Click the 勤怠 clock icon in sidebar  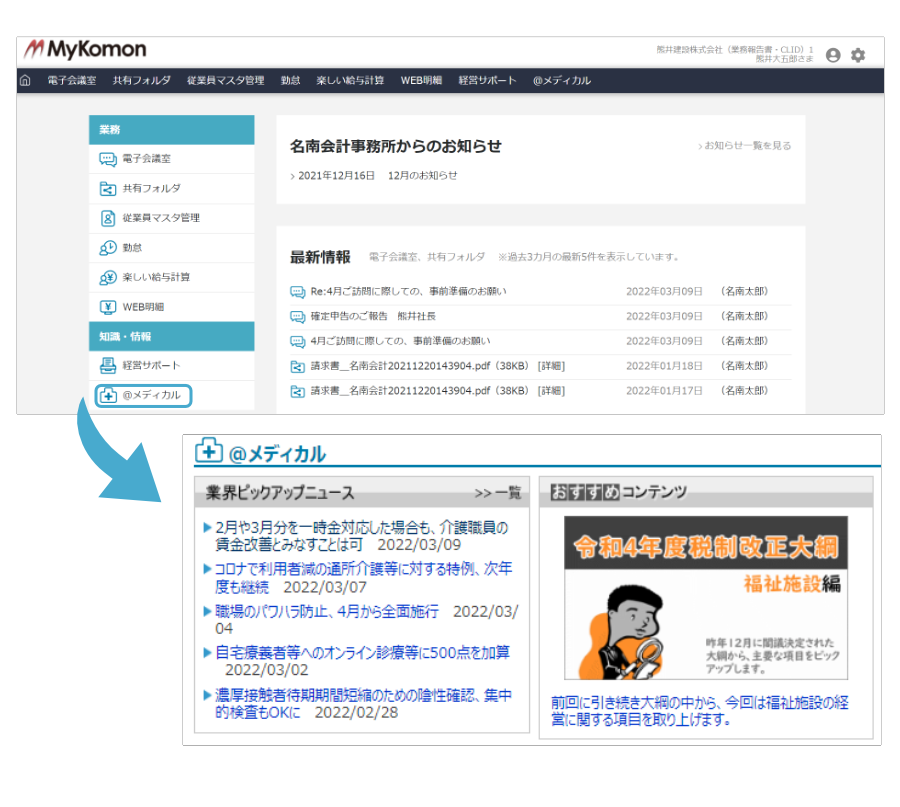point(108,248)
